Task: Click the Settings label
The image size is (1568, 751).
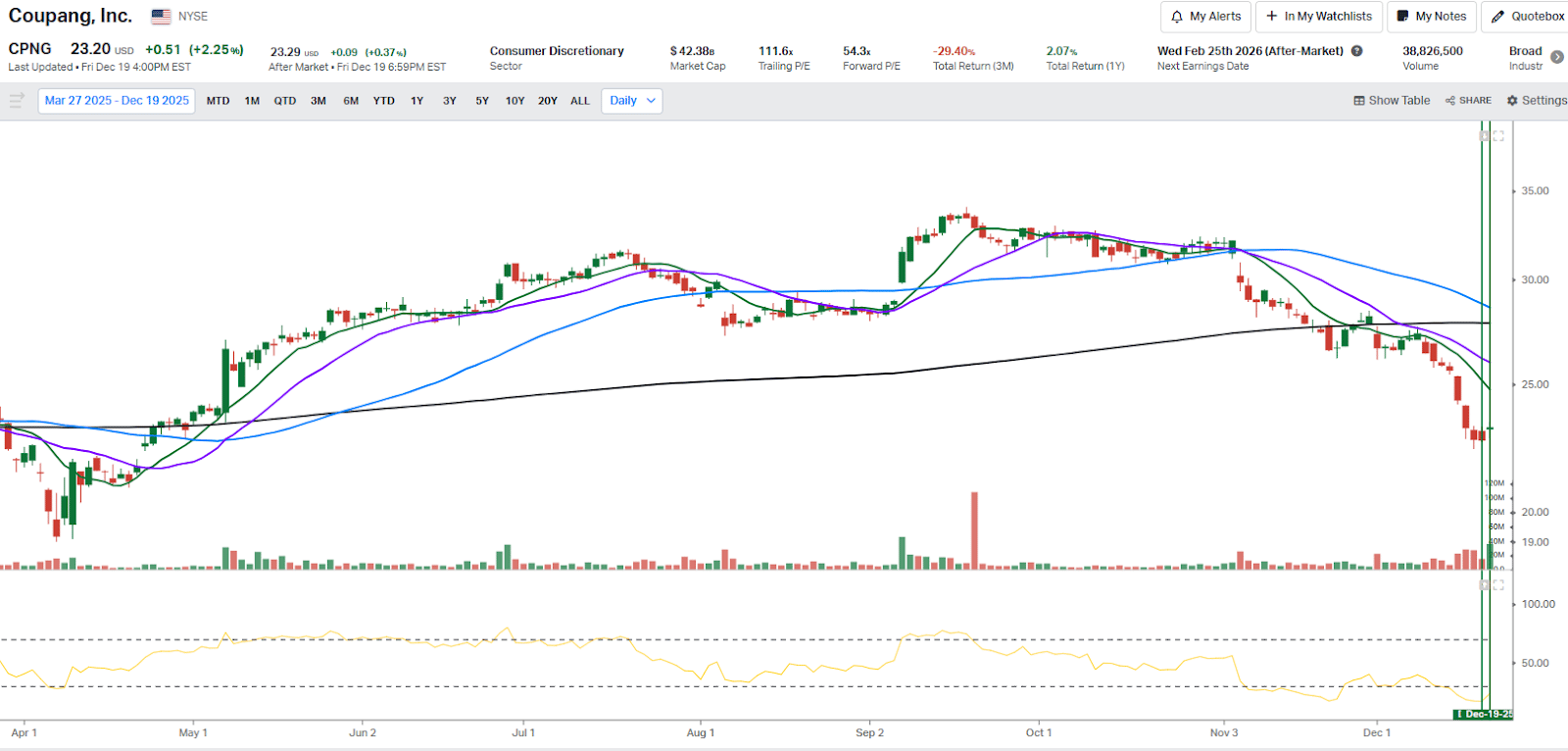Action: pos(1544,101)
